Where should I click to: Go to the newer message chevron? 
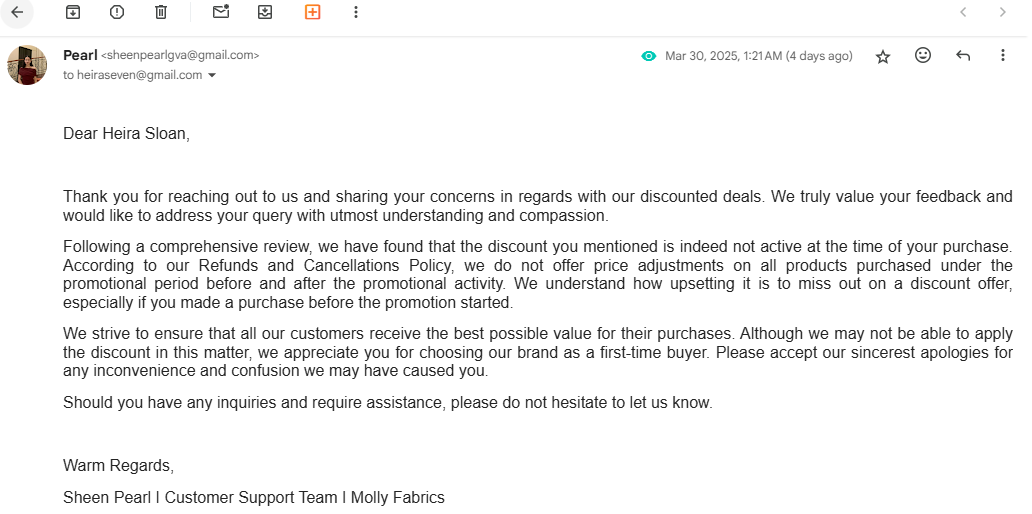tap(963, 12)
